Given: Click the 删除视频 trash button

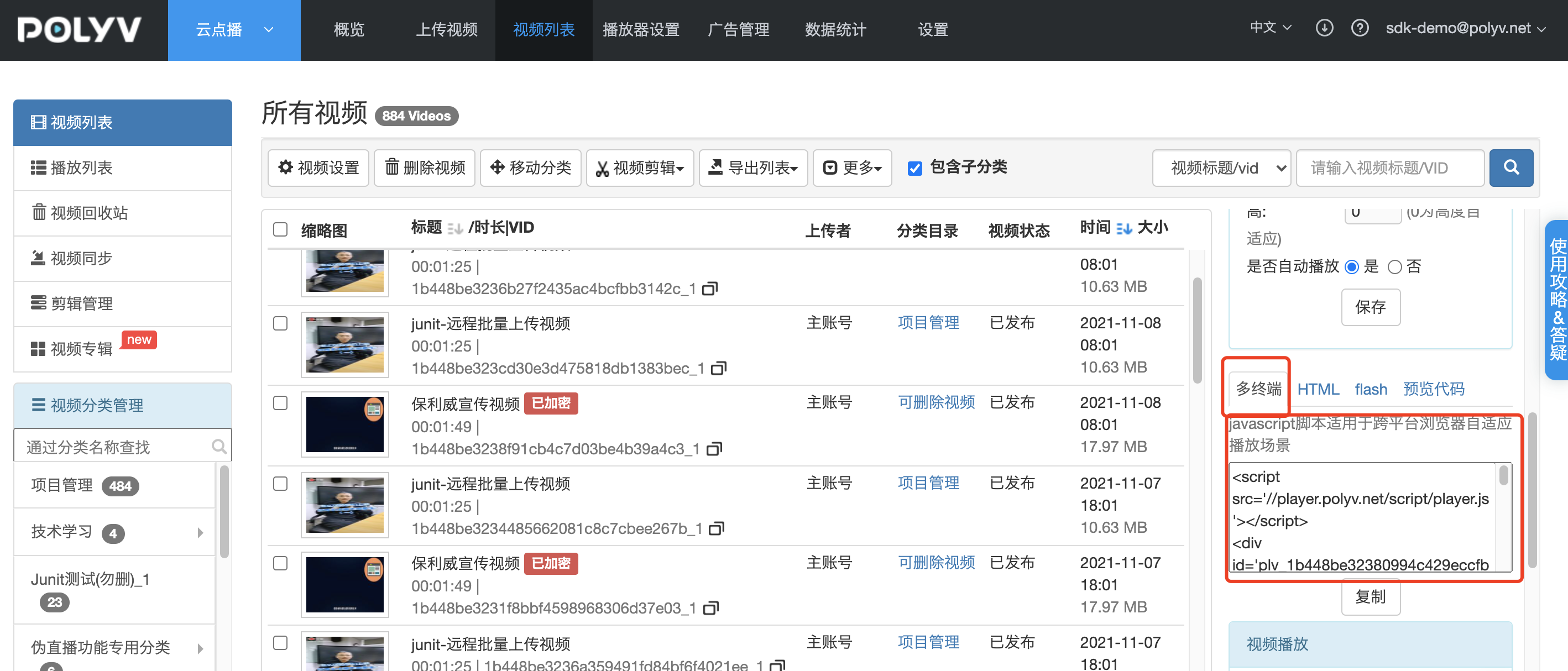Looking at the screenshot, I should pyautogui.click(x=424, y=167).
